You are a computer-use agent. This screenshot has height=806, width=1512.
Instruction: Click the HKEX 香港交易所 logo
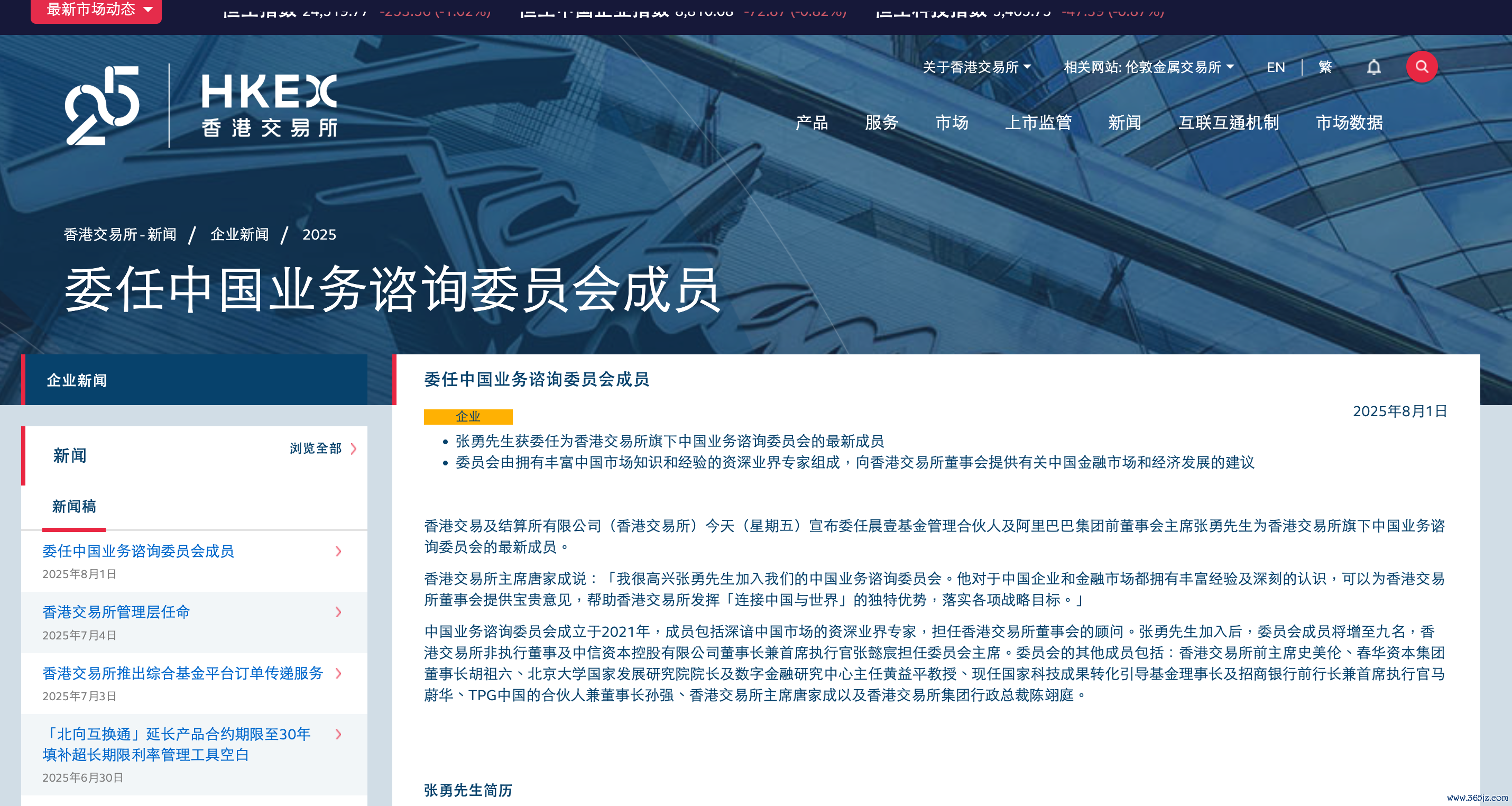point(270,106)
